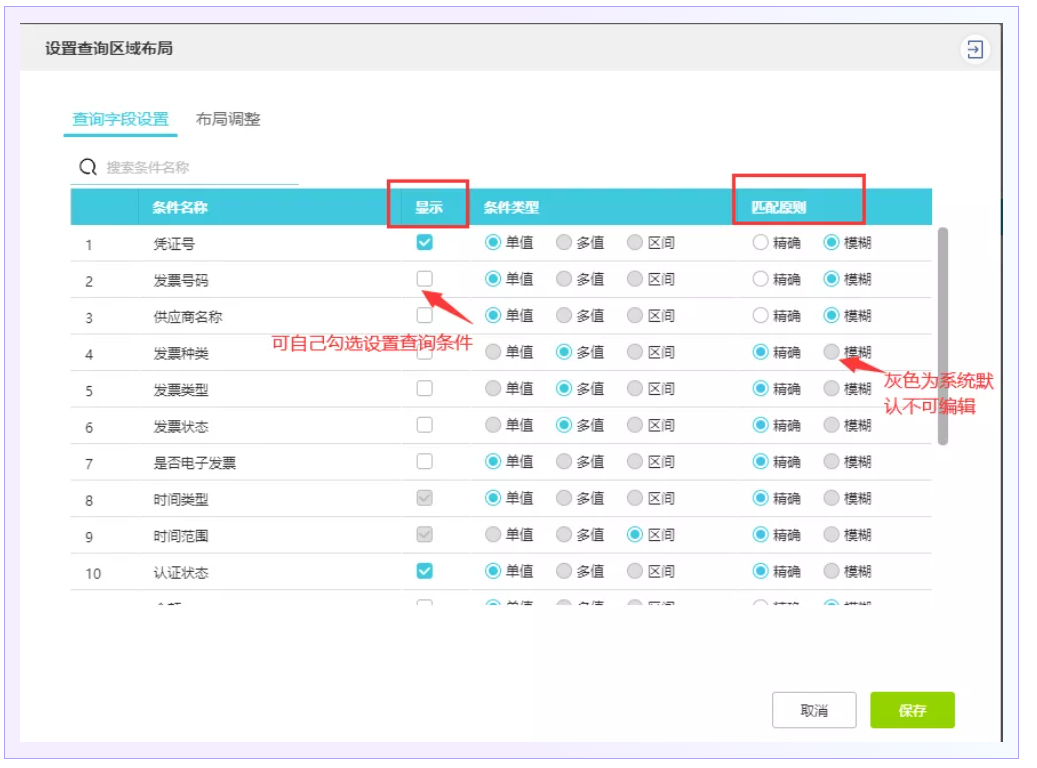Choose 精确 match for 凭证号
This screenshot has height=768, width=1037.
[761, 242]
